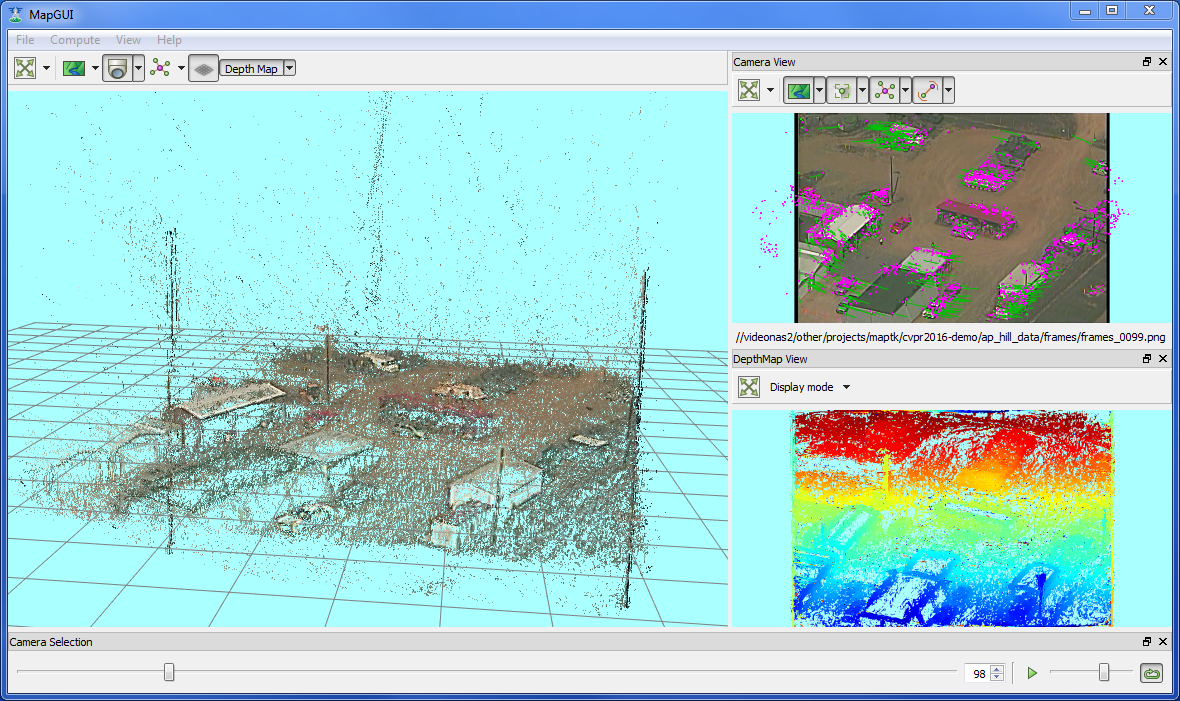Open reset view dropdown in Camera View toolbar
The width and height of the screenshot is (1180, 701).
coord(771,90)
